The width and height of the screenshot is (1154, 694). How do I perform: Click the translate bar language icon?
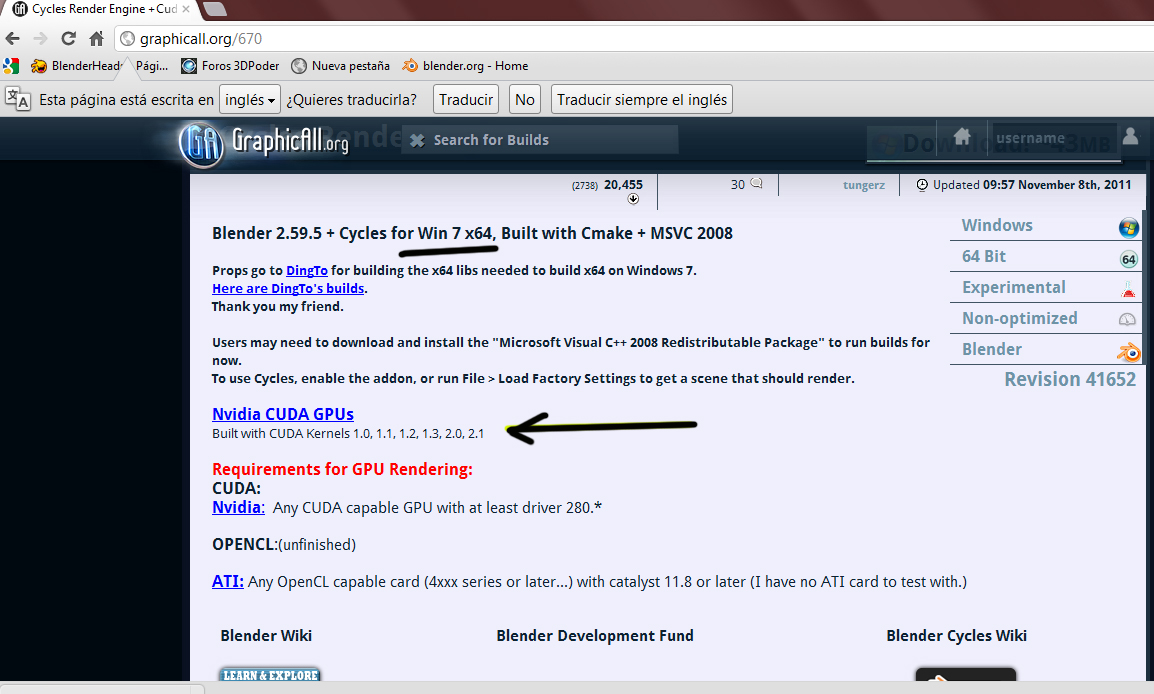point(18,99)
